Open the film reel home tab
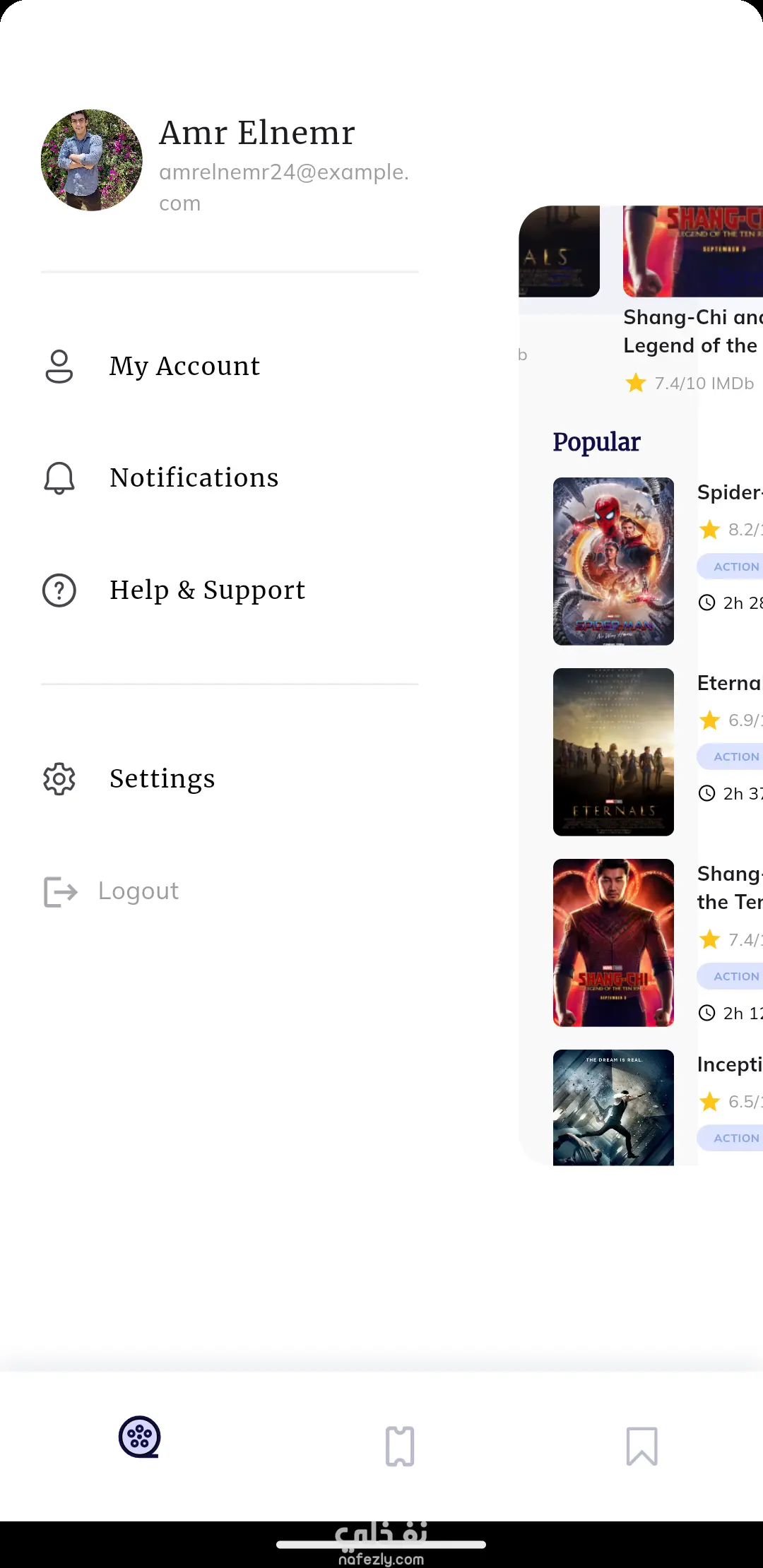Image resolution: width=763 pixels, height=1568 pixels. coord(139,1437)
